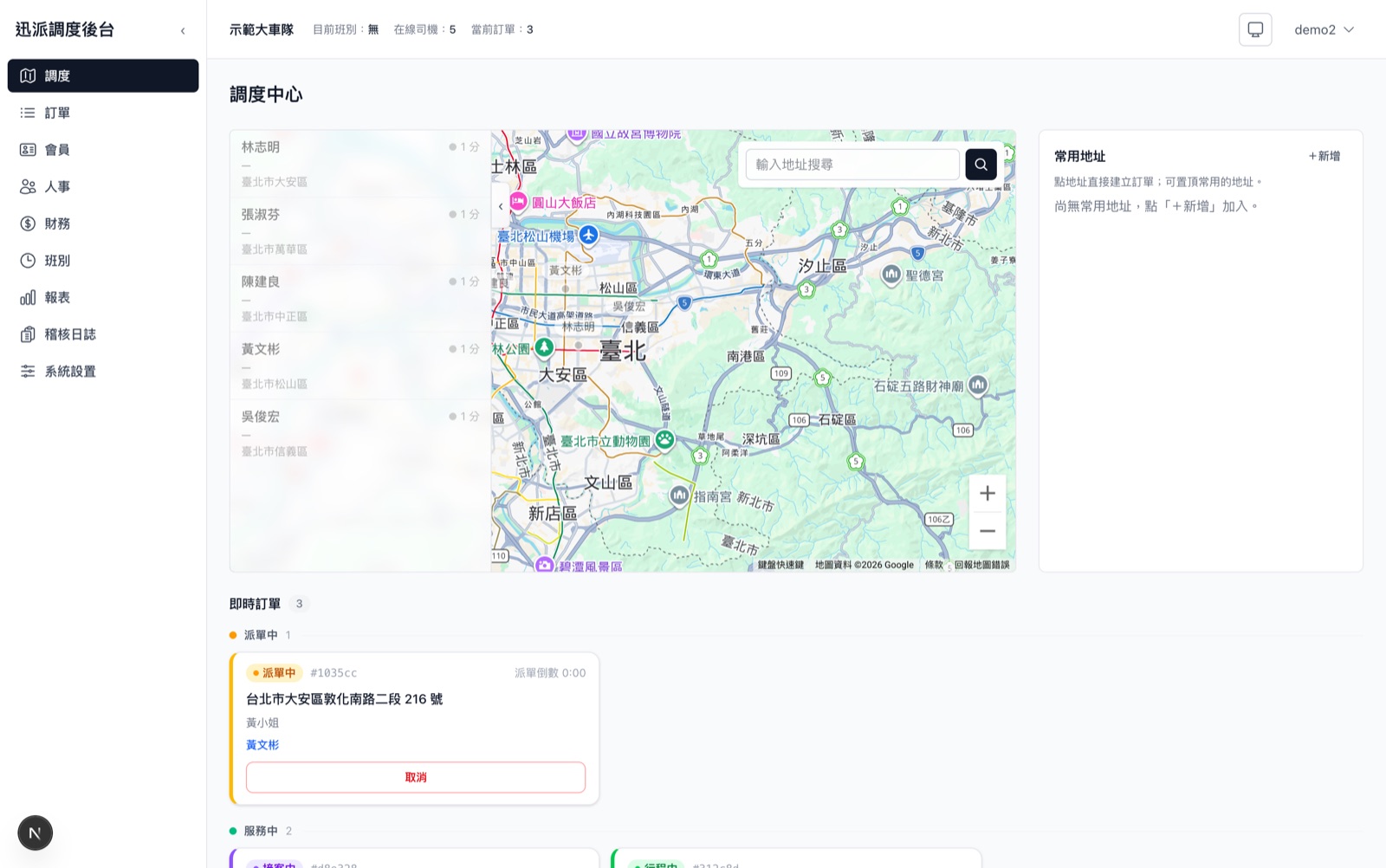Screen dimensions: 1386x868
Task: Click the round N logo button
Action: pyautogui.click(x=36, y=832)
